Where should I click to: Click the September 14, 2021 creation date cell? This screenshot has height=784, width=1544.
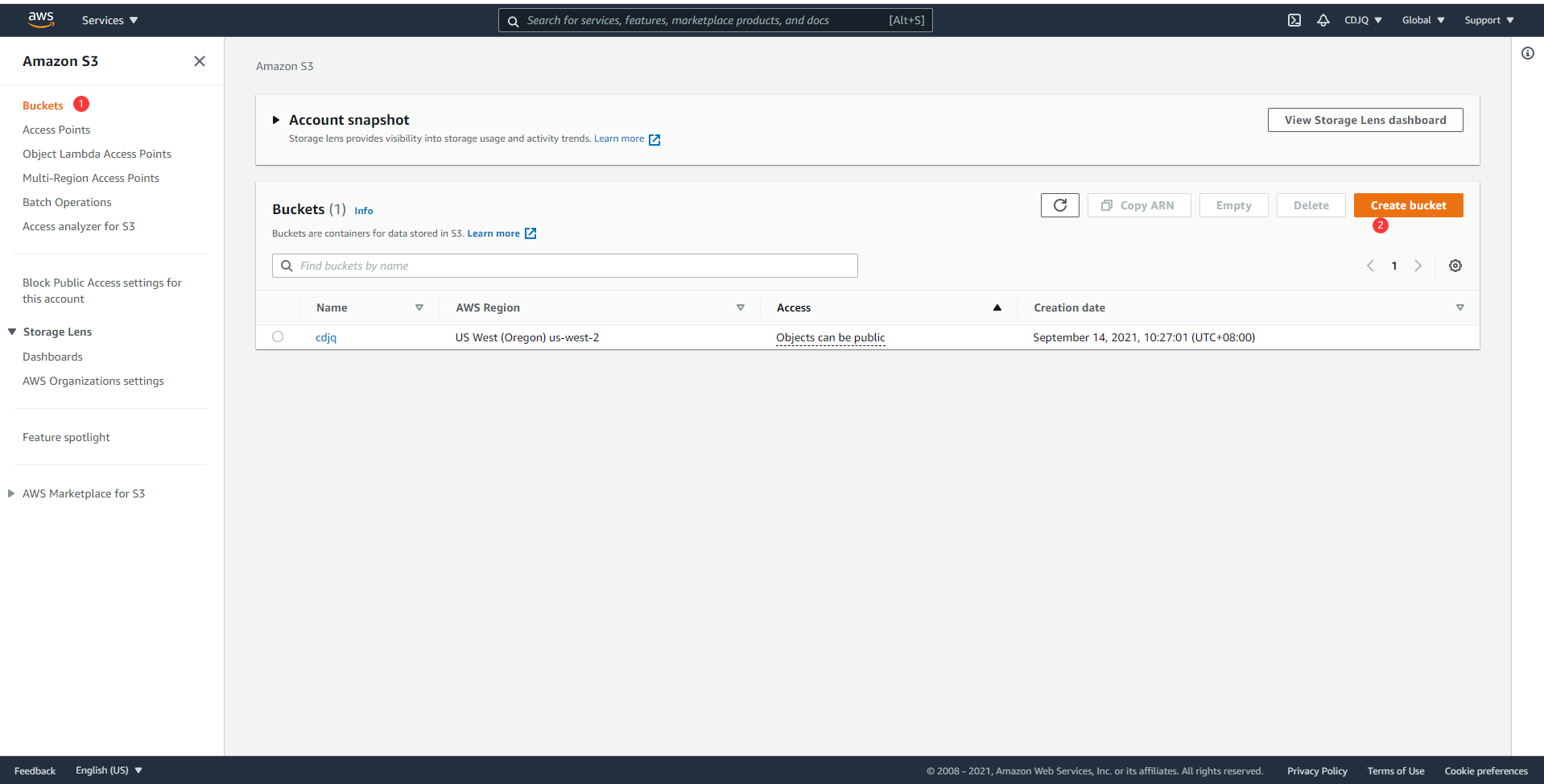pyautogui.click(x=1144, y=337)
